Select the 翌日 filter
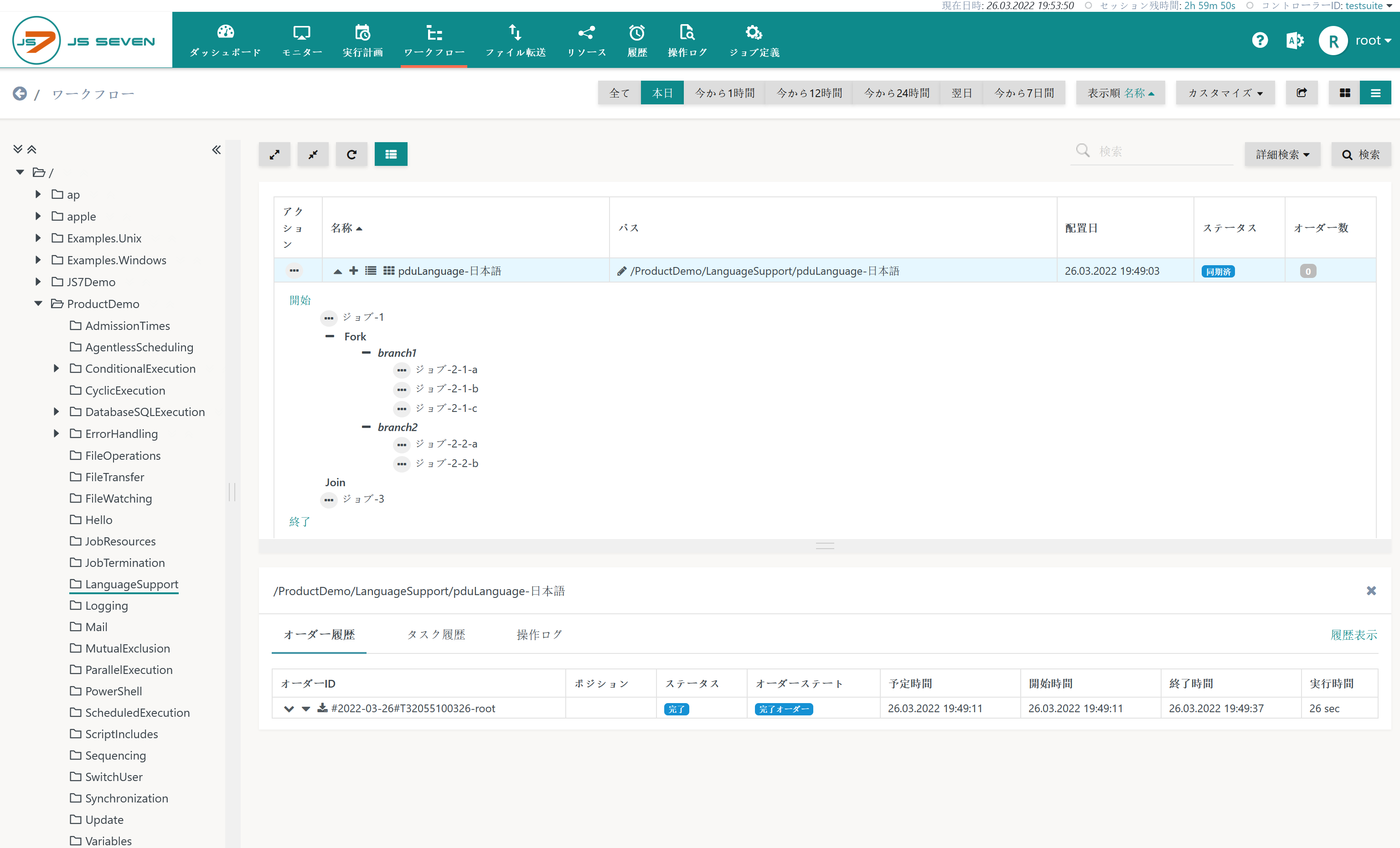Viewport: 1400px width, 848px height. point(962,93)
